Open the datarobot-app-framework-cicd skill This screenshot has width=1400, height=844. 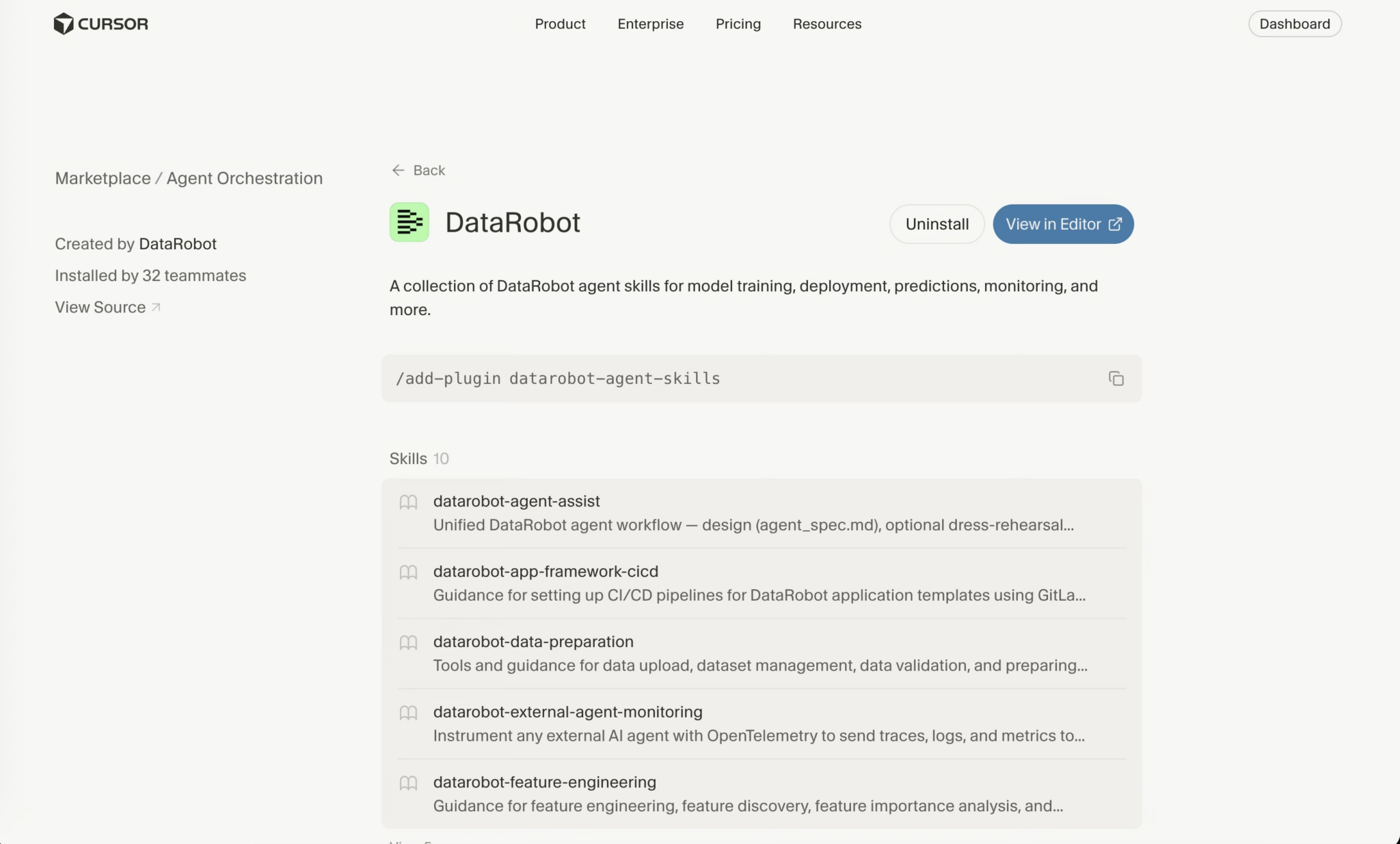click(762, 584)
